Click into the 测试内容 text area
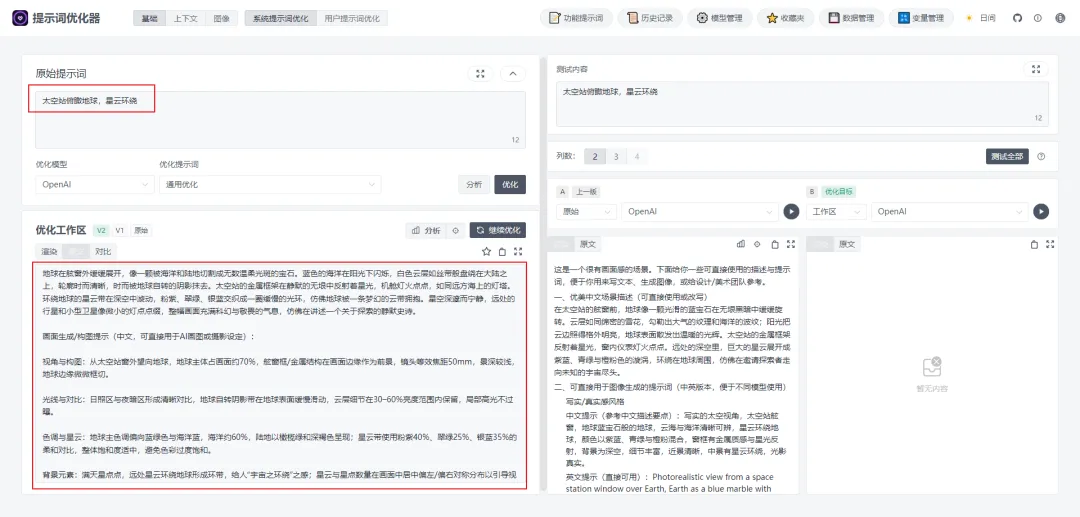Screen dimensions: 1080x517 [x=802, y=104]
